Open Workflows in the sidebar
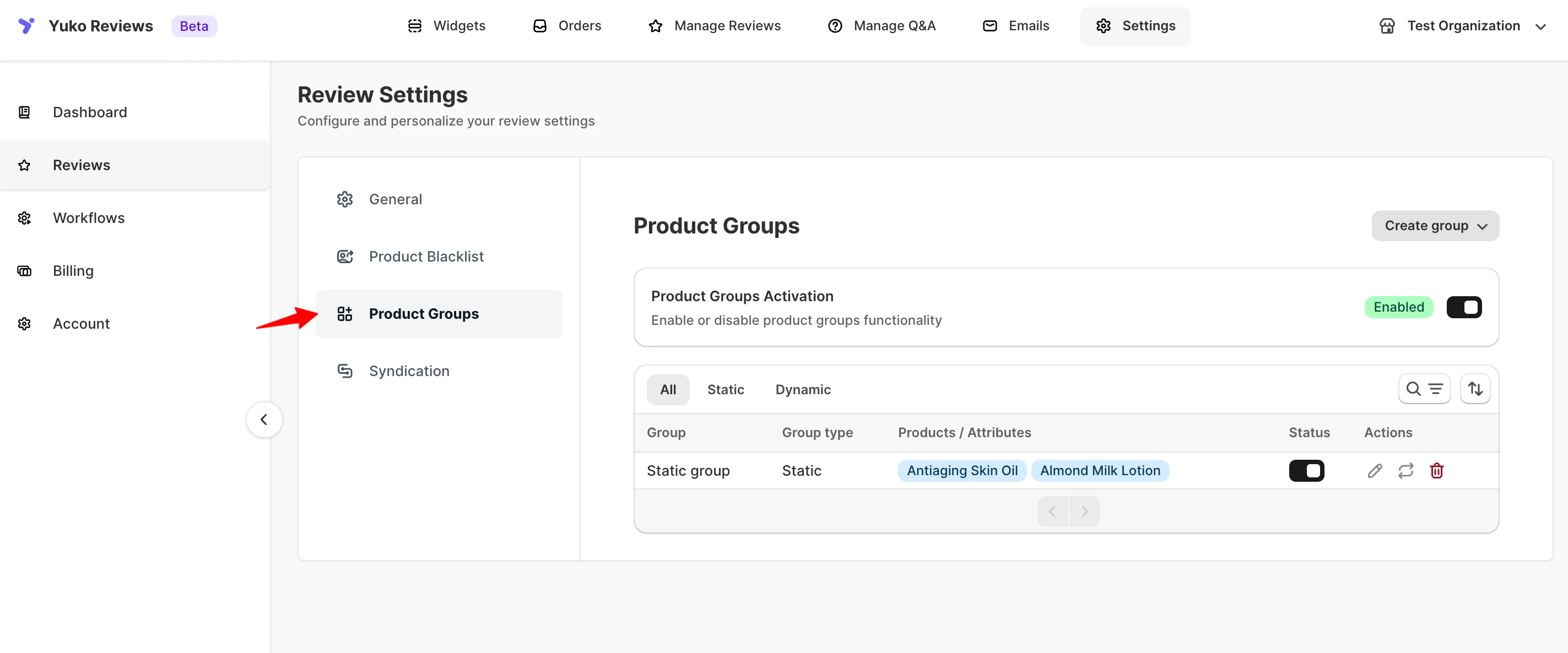 135,218
